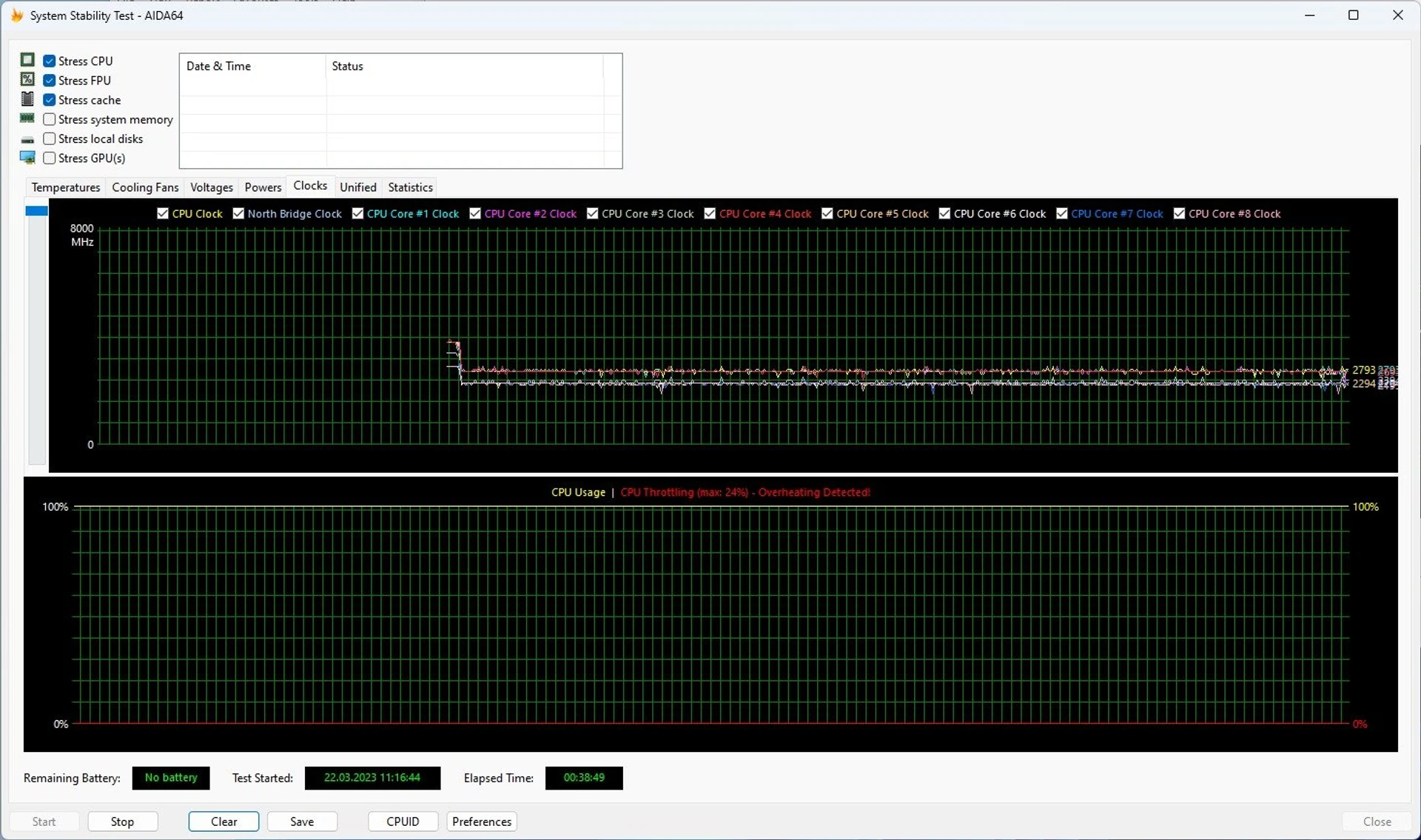Switch to the Unified tab
This screenshot has height=840, width=1421.
[358, 187]
